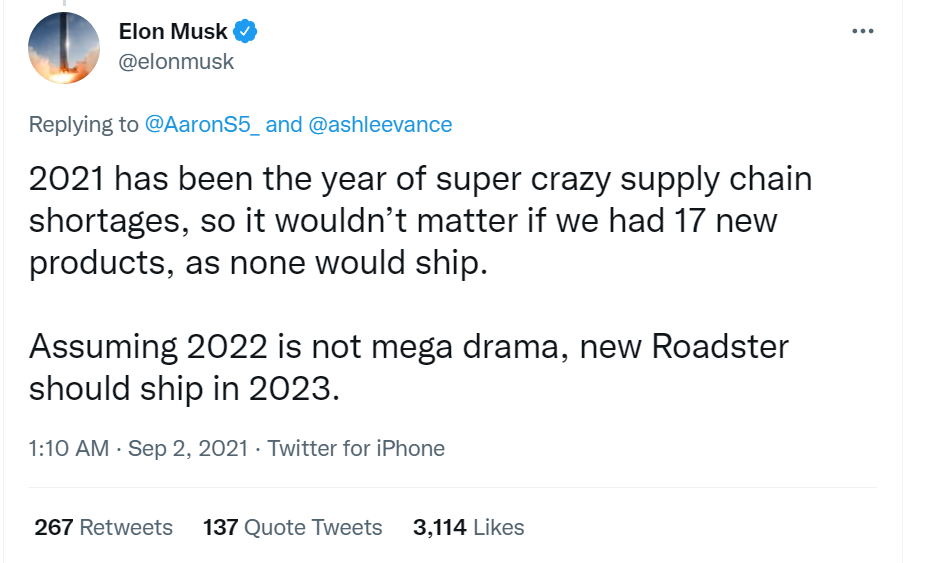Viewport: 935px width, 563px height.
Task: Open the @elonmusk handle link
Action: [x=176, y=61]
